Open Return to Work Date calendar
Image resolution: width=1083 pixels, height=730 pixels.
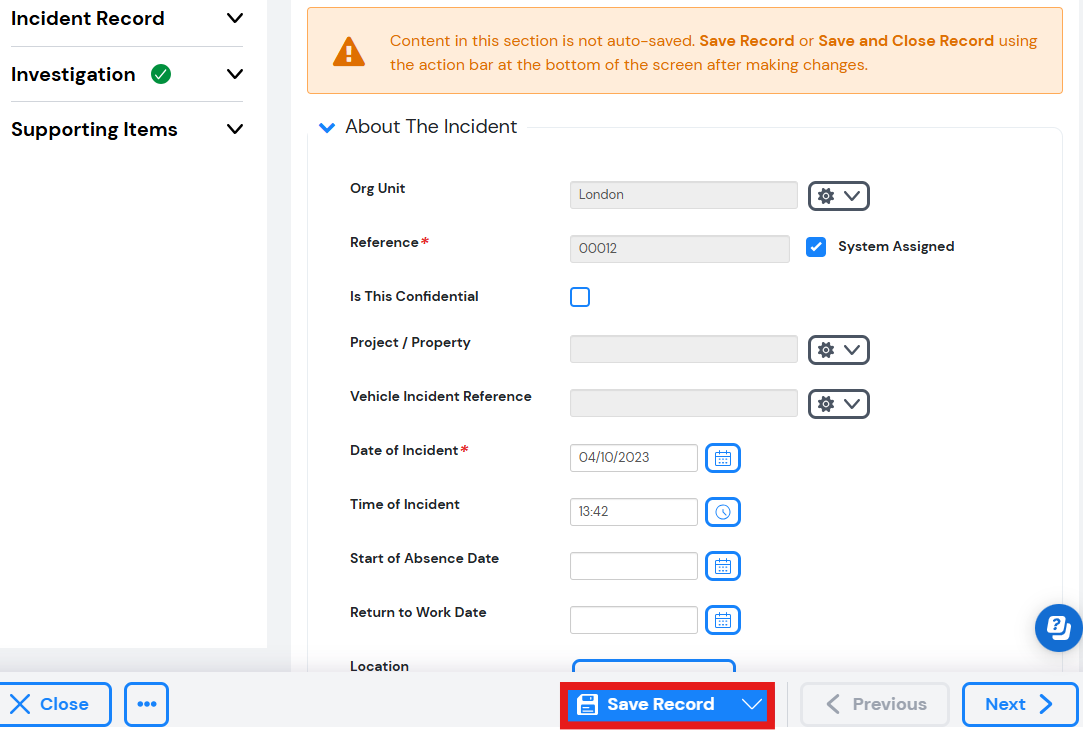722,619
